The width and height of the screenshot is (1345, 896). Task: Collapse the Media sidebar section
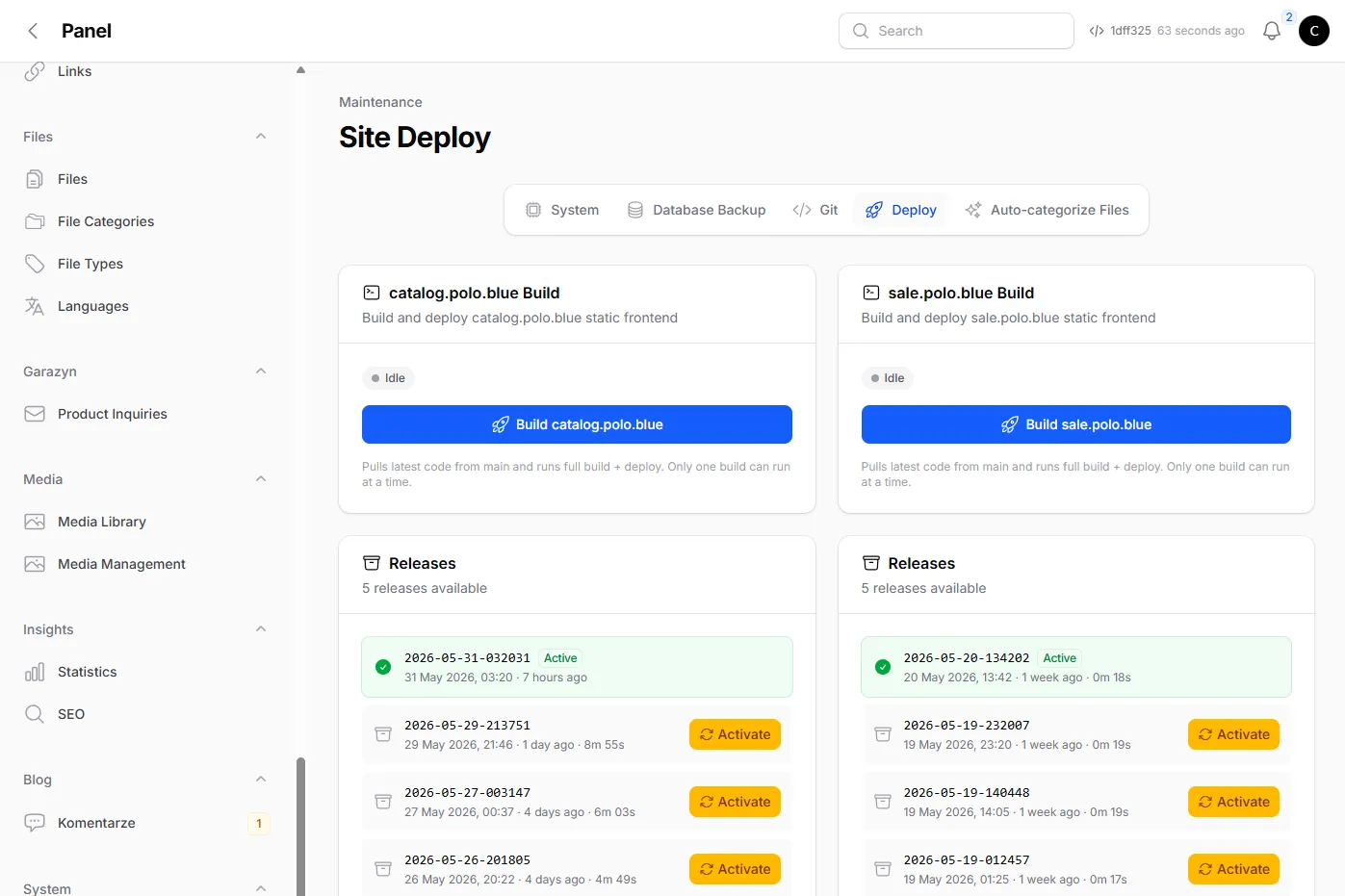pyautogui.click(x=261, y=479)
